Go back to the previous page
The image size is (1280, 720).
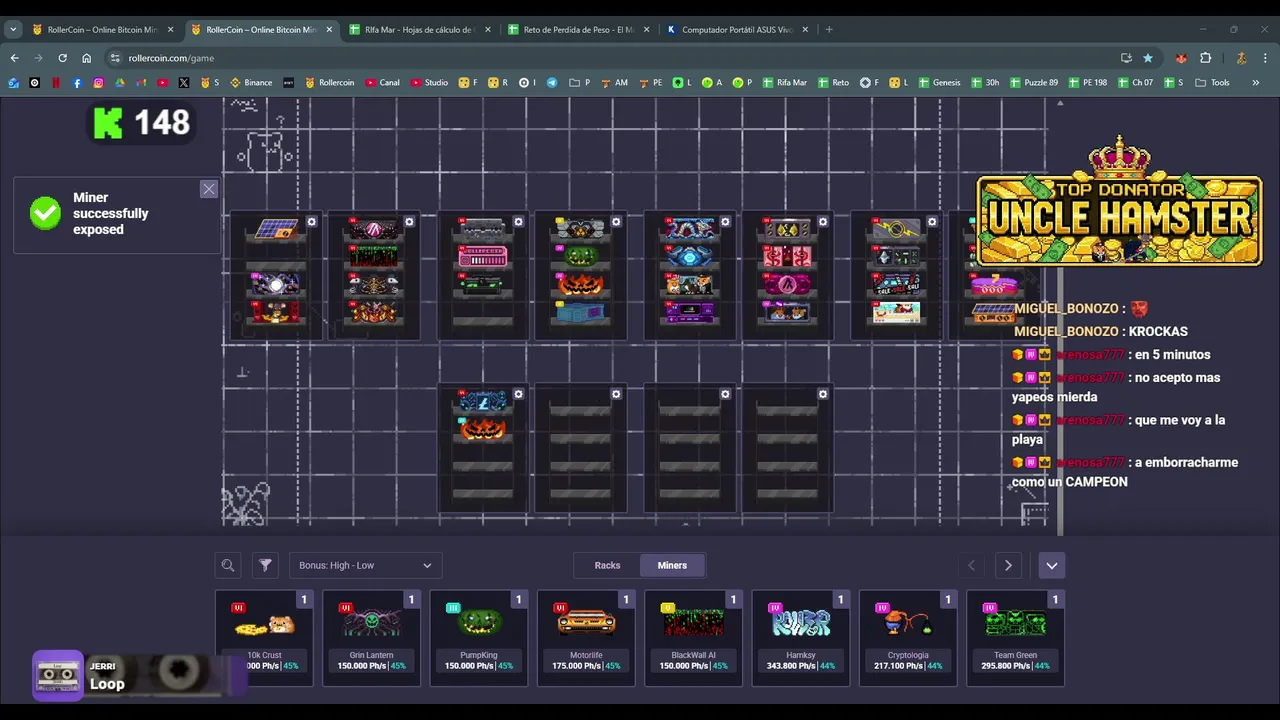(x=14, y=58)
